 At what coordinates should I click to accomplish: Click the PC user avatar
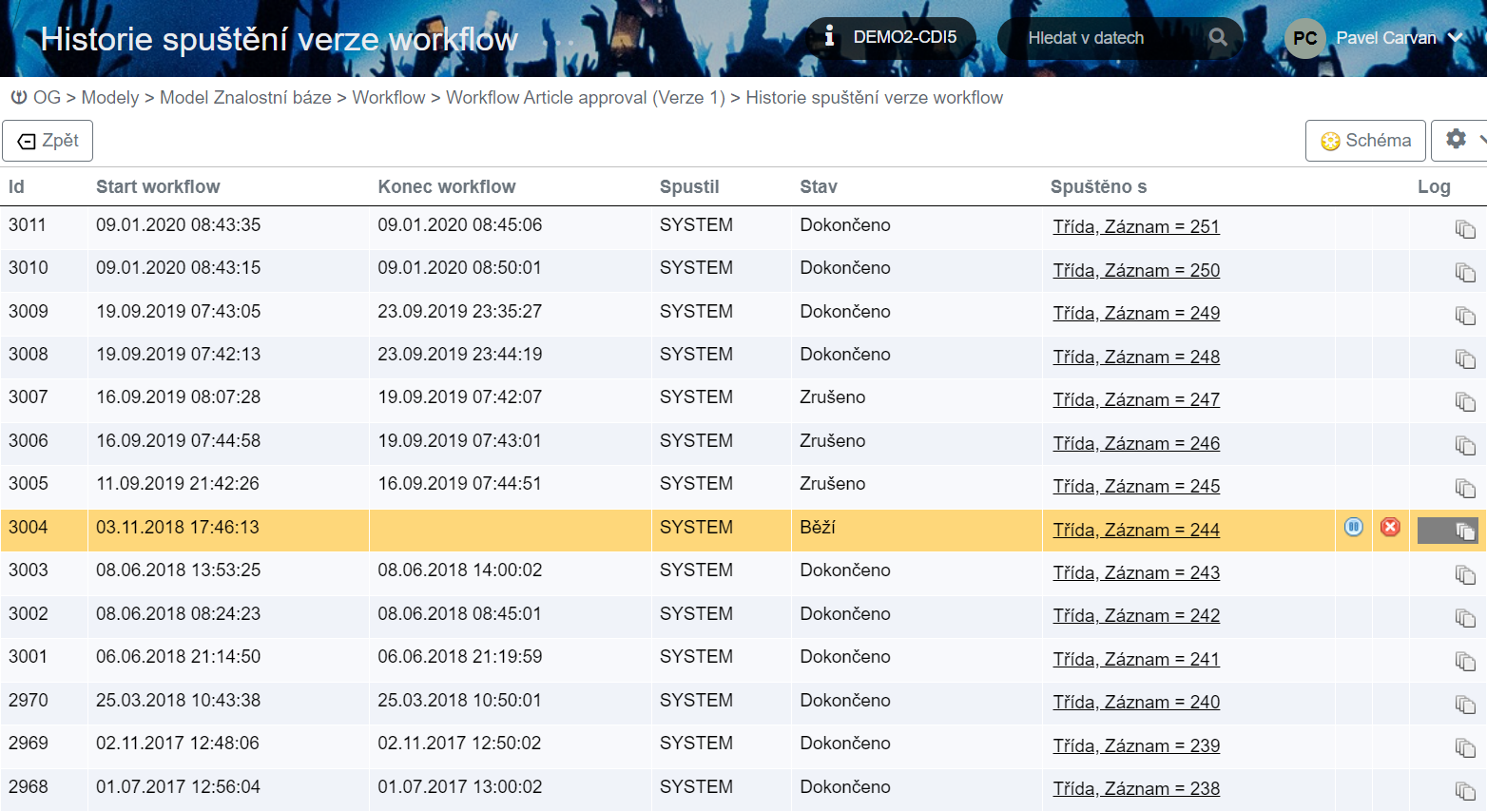[x=1304, y=38]
